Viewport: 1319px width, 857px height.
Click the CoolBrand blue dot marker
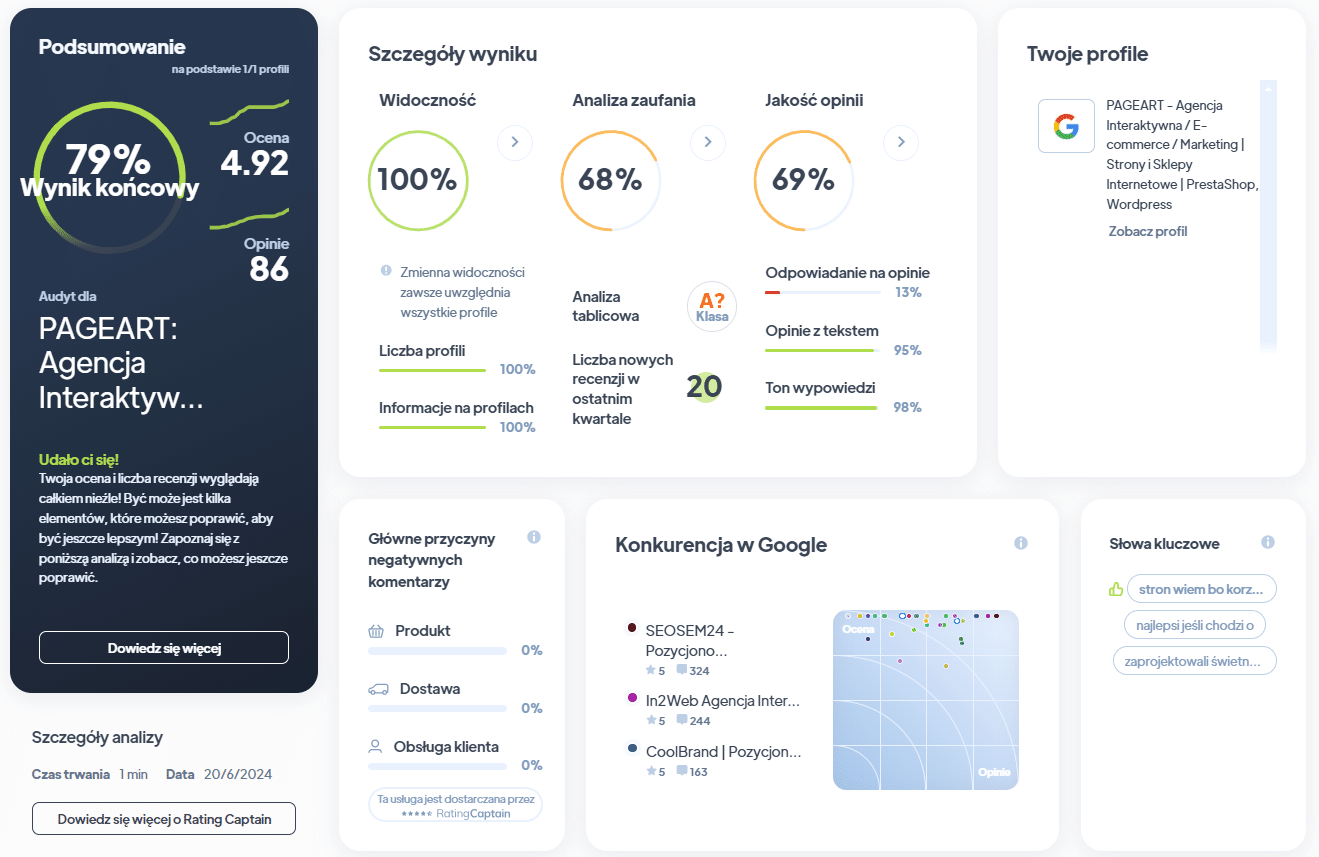click(632, 748)
